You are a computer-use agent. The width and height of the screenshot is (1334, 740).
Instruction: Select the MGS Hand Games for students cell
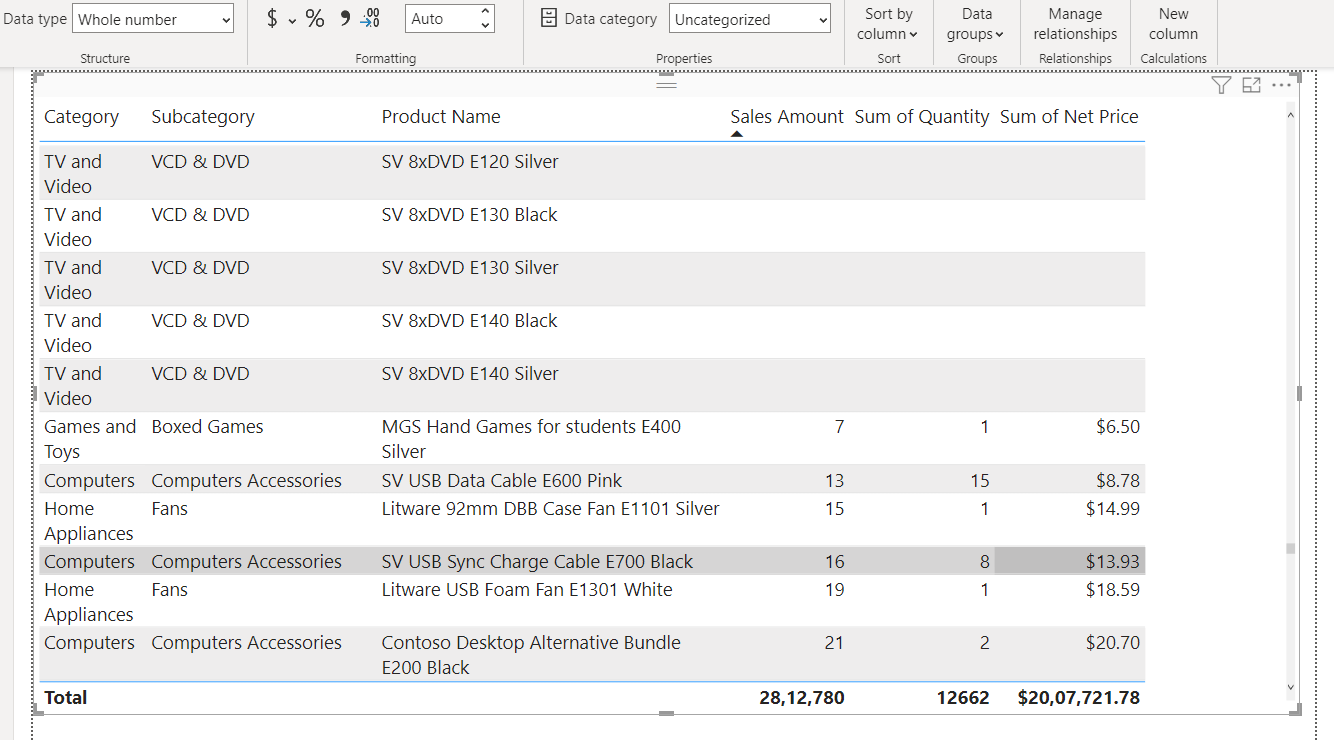[x=531, y=439]
